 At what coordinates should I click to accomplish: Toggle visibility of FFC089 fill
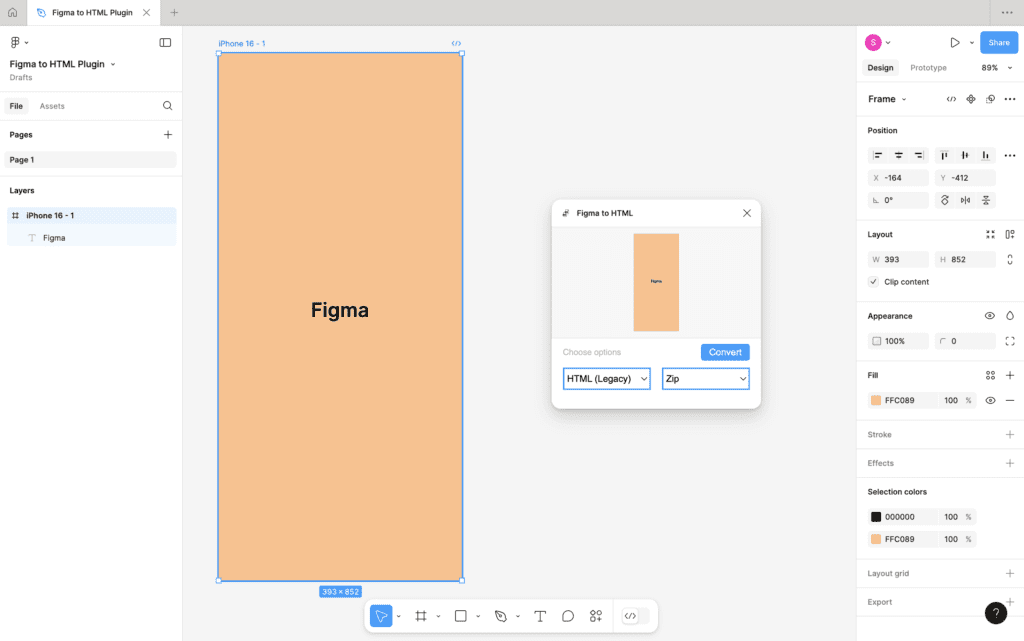click(990, 400)
